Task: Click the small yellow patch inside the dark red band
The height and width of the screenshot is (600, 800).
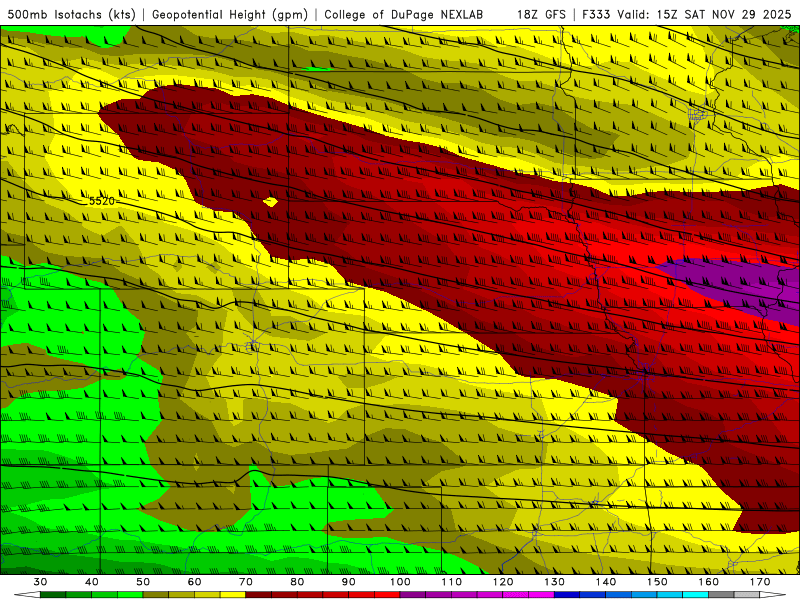Action: click(270, 202)
